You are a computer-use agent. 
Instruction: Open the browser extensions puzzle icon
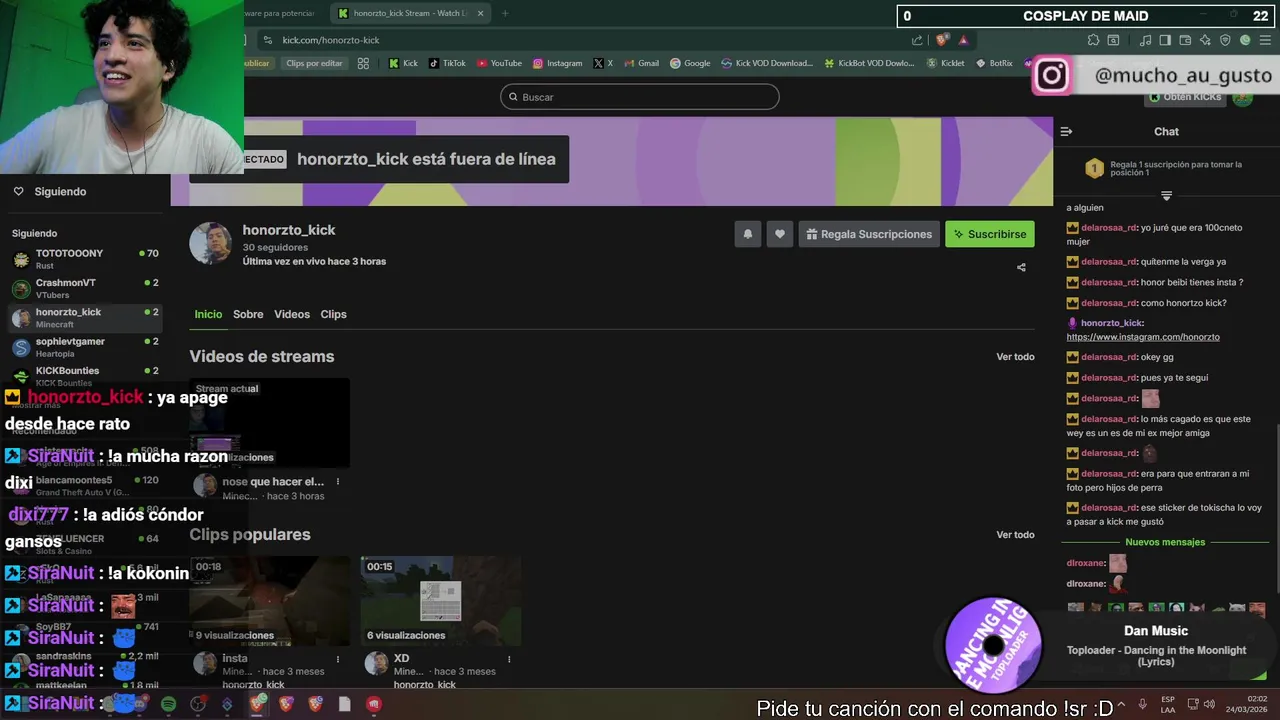[x=1093, y=40]
